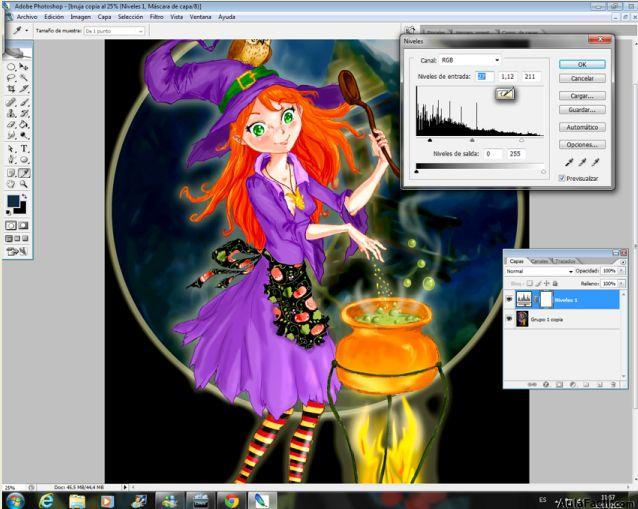Select the Elliptical Marquee tool
Screen dimensions: 638x509
coord(11,66)
